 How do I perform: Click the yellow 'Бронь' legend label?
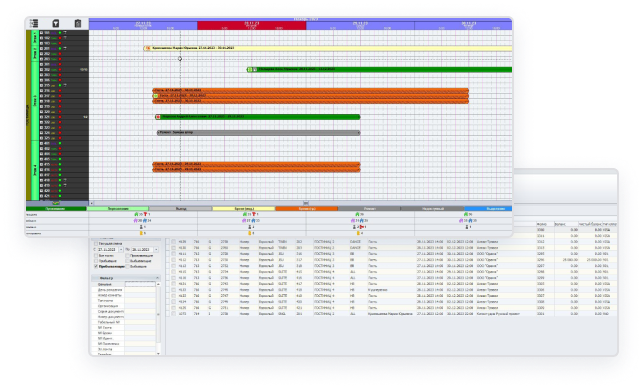[x=244, y=209]
